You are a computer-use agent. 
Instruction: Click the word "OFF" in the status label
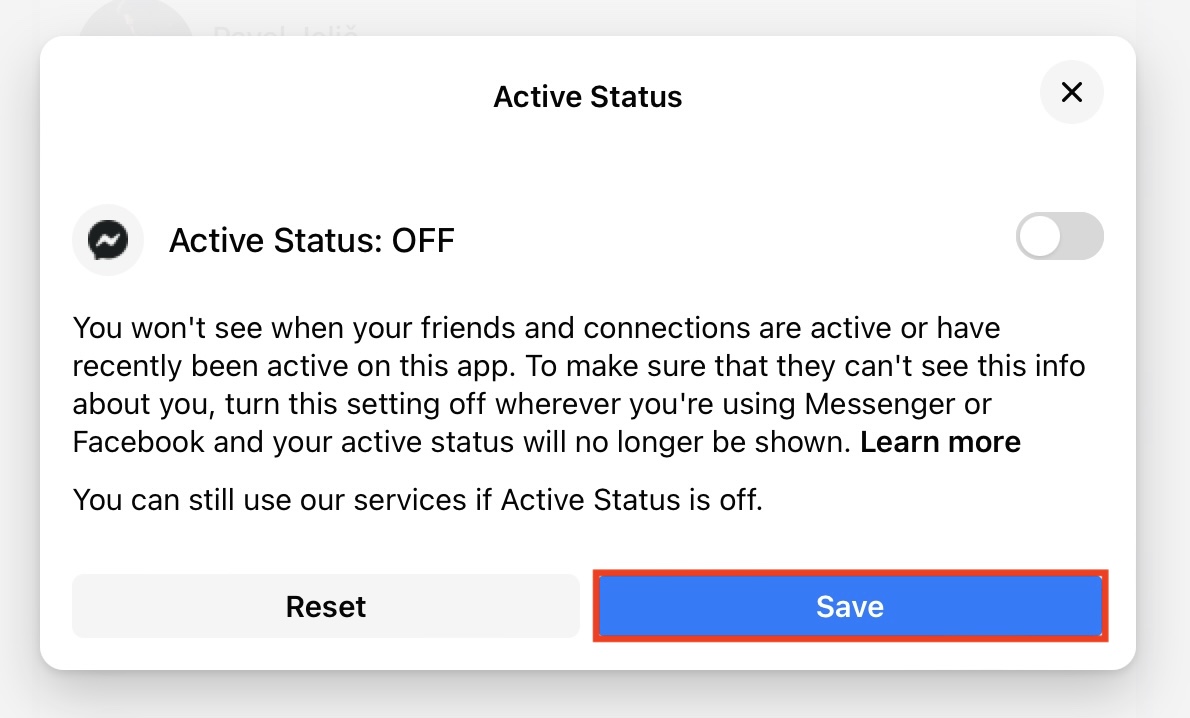click(422, 241)
